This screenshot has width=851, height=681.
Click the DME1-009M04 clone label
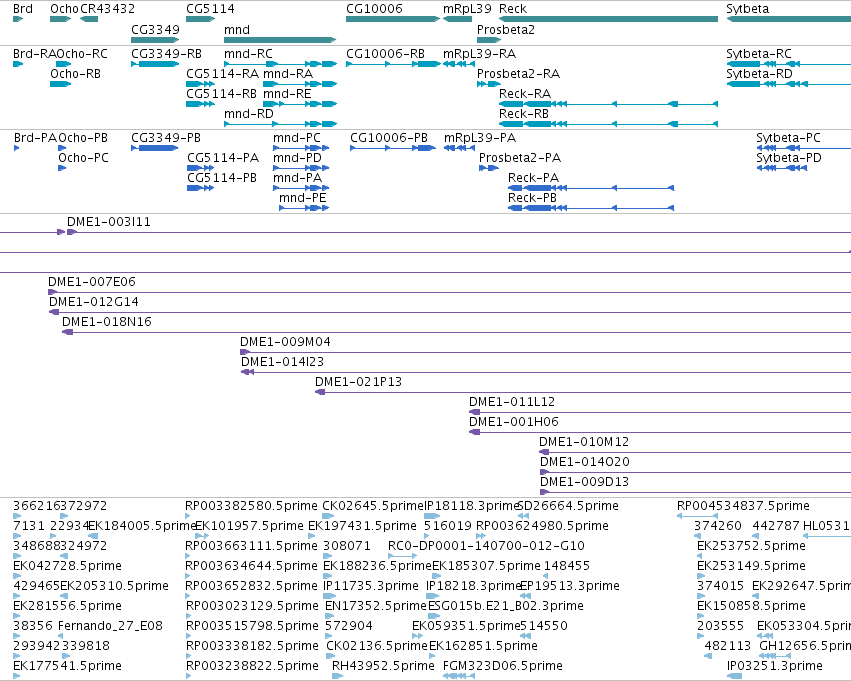coord(285,342)
